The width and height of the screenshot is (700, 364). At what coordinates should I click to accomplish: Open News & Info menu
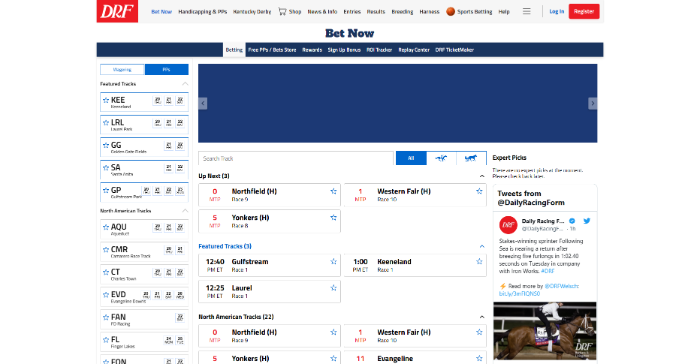[322, 12]
